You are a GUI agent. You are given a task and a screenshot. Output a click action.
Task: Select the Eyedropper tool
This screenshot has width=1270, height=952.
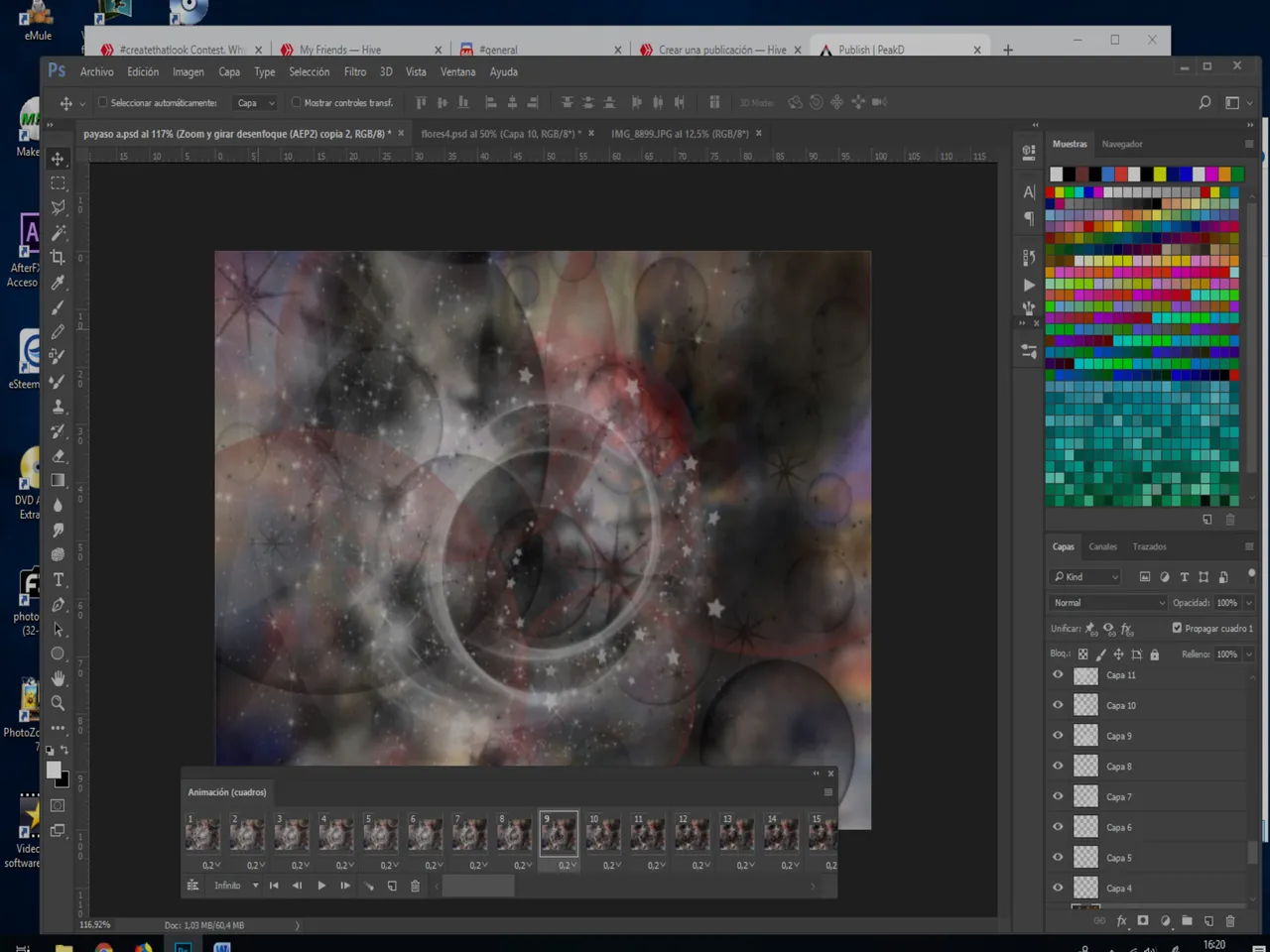tap(58, 283)
